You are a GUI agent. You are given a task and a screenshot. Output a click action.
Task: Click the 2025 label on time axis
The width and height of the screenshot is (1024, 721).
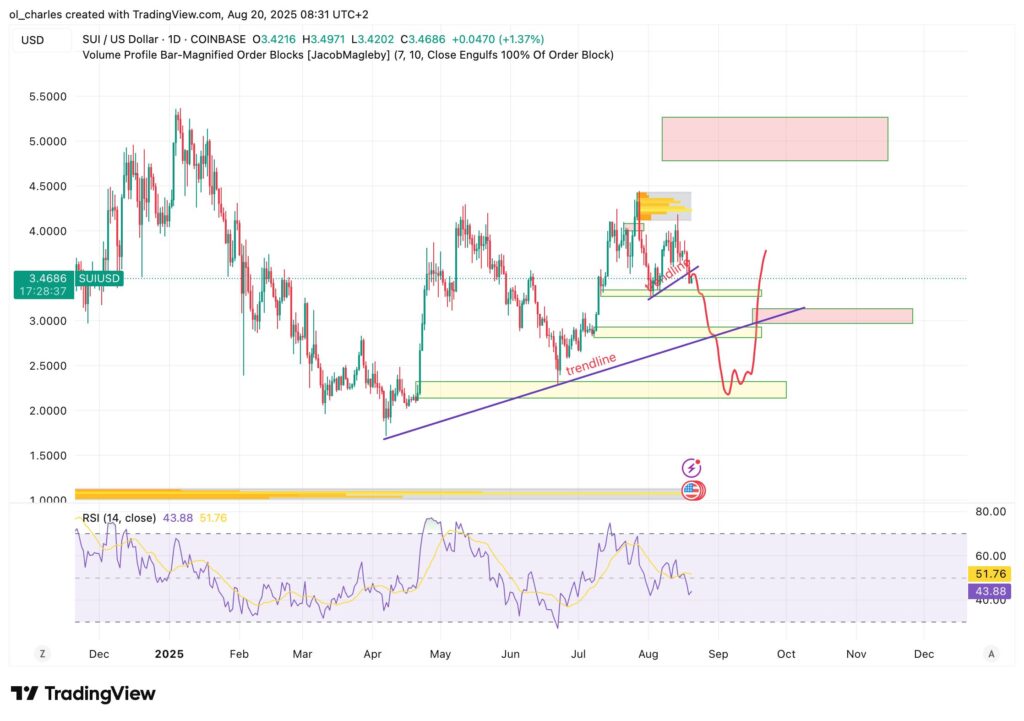168,653
